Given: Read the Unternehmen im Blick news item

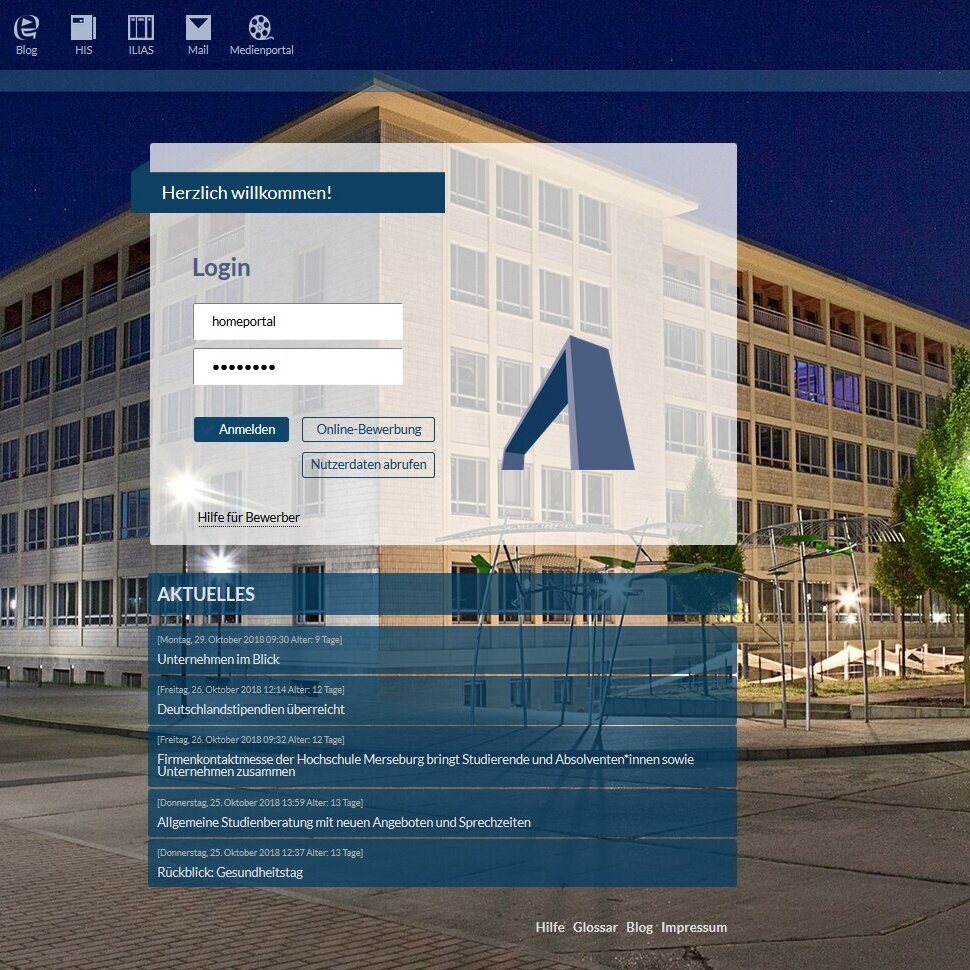Looking at the screenshot, I should click(219, 660).
